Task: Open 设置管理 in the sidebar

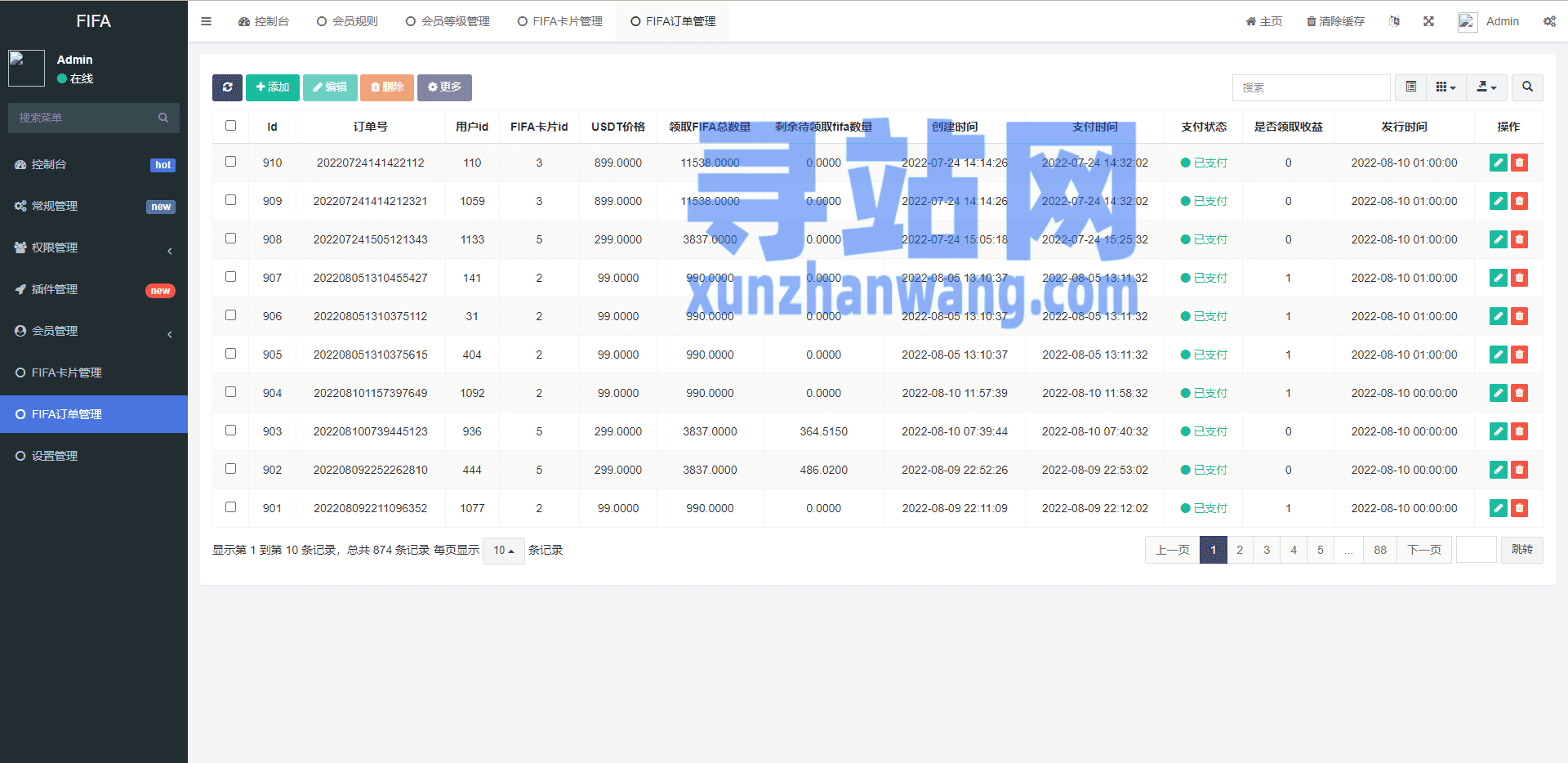Action: [x=94, y=456]
